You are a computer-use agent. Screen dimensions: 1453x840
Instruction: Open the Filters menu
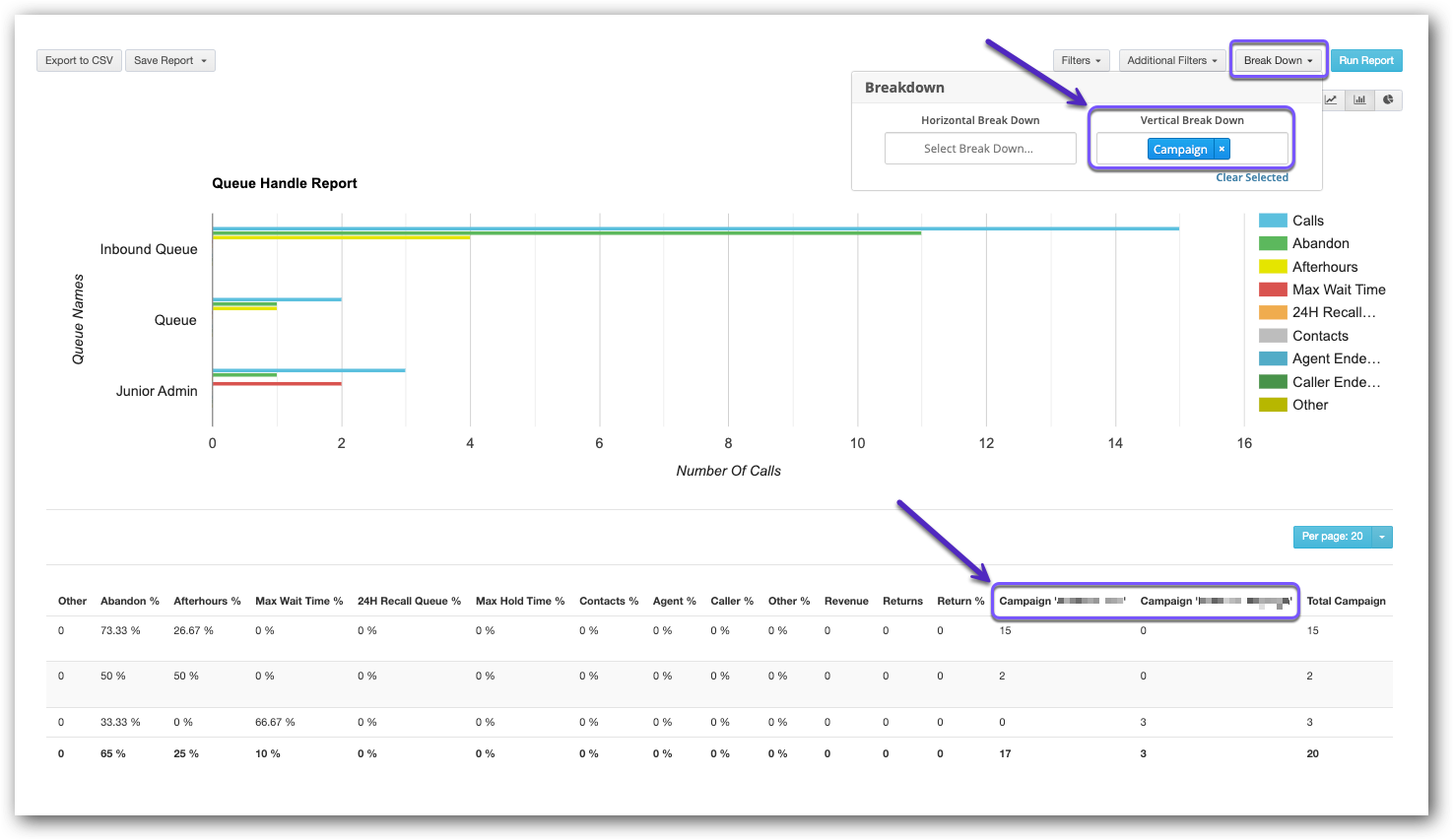1081,60
